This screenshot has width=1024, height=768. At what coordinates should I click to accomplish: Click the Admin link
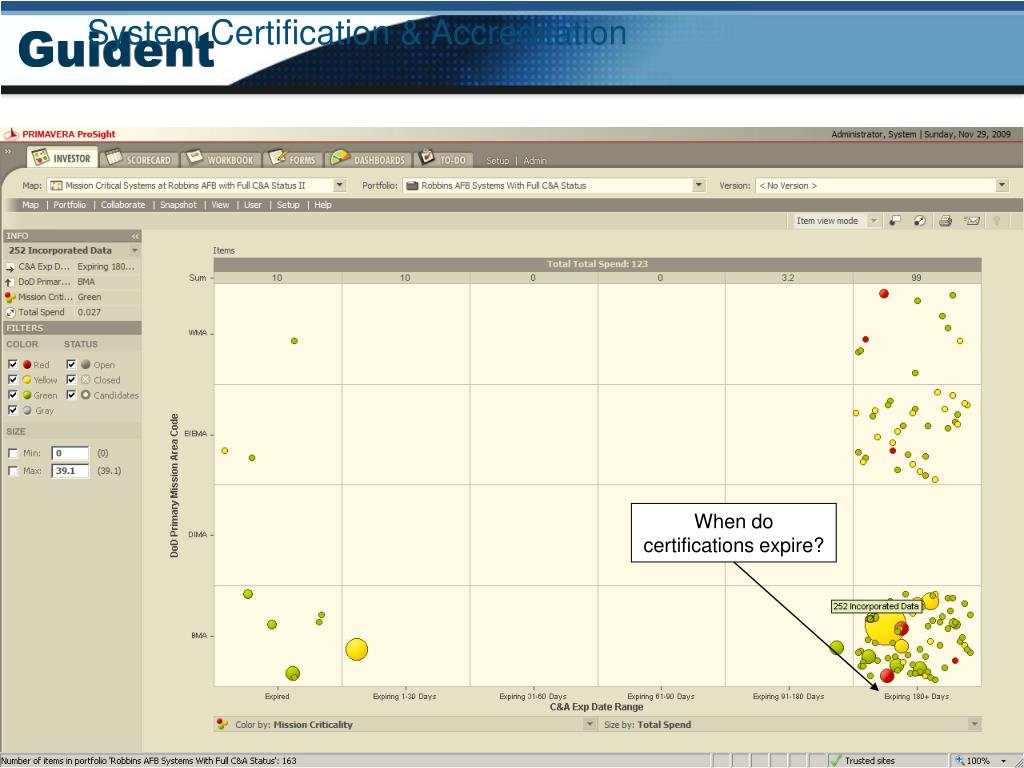535,161
